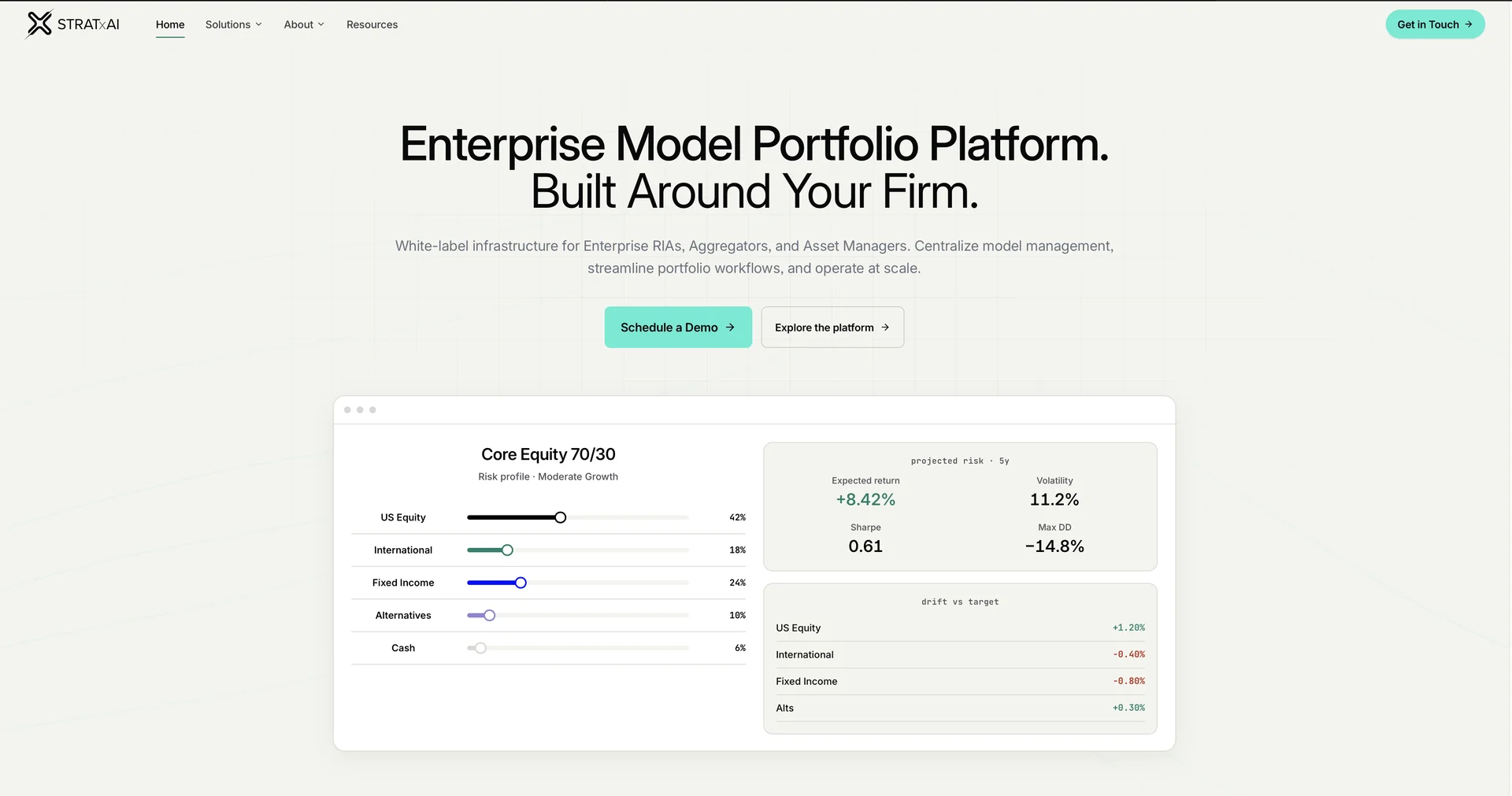Click the Expected return +8.42% value
This screenshot has width=1512, height=796.
pyautogui.click(x=865, y=500)
